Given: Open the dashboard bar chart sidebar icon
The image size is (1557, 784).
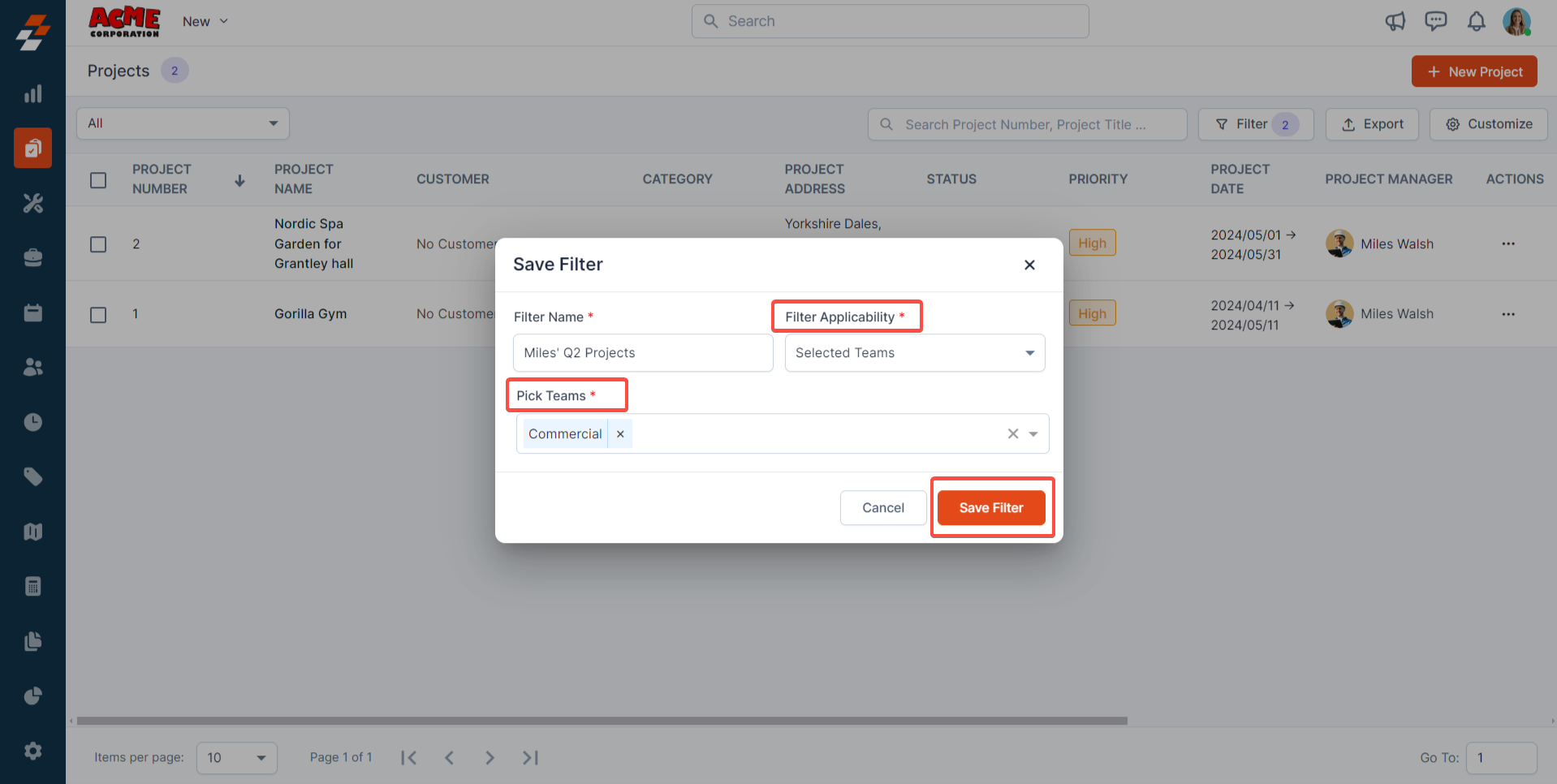Looking at the screenshot, I should pos(32,94).
